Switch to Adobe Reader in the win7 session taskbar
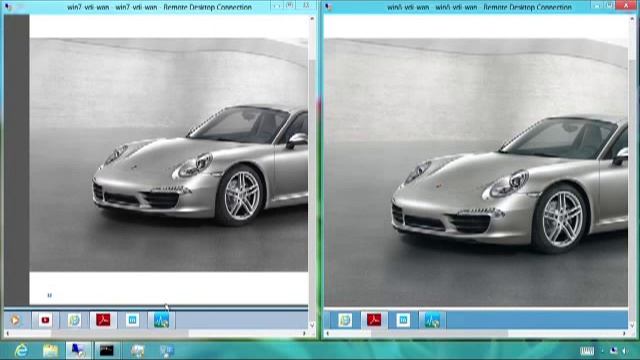The image size is (640, 360). pyautogui.click(x=103, y=320)
